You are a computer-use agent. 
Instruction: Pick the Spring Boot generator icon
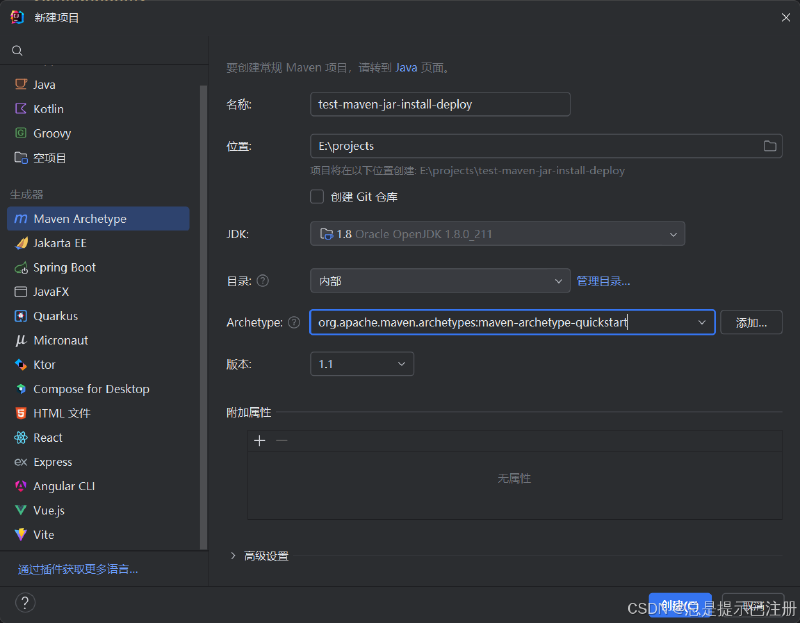(20, 267)
